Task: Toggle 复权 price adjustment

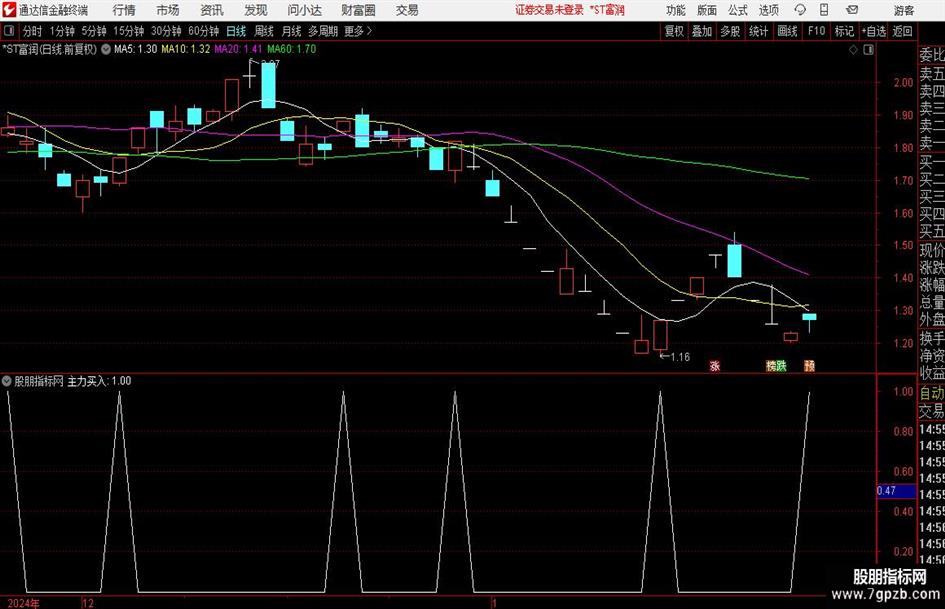Action: 674,31
